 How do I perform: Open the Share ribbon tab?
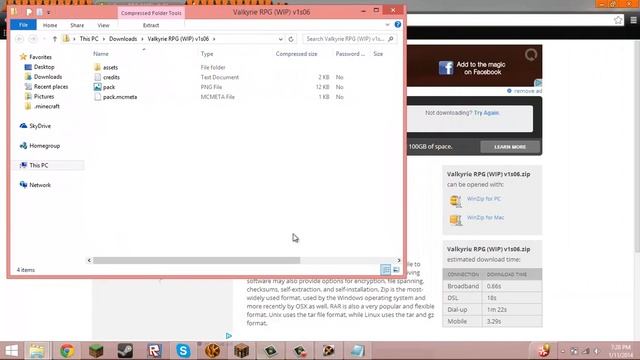pyautogui.click(x=77, y=25)
